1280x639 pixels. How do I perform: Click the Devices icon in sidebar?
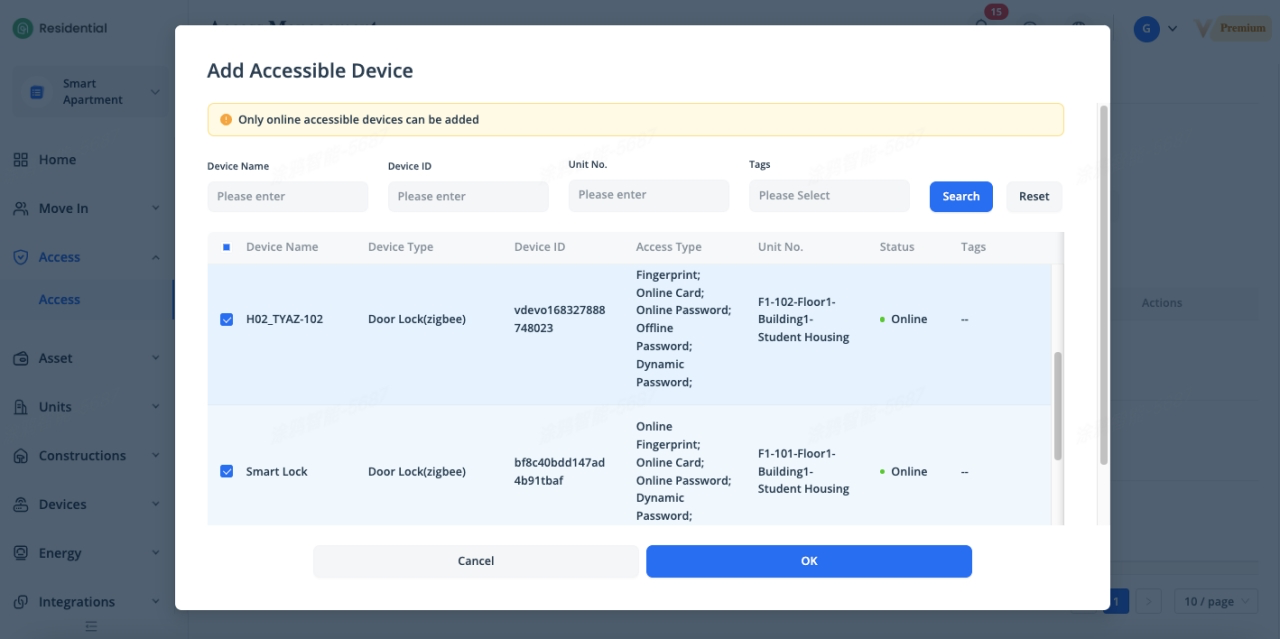tap(21, 505)
